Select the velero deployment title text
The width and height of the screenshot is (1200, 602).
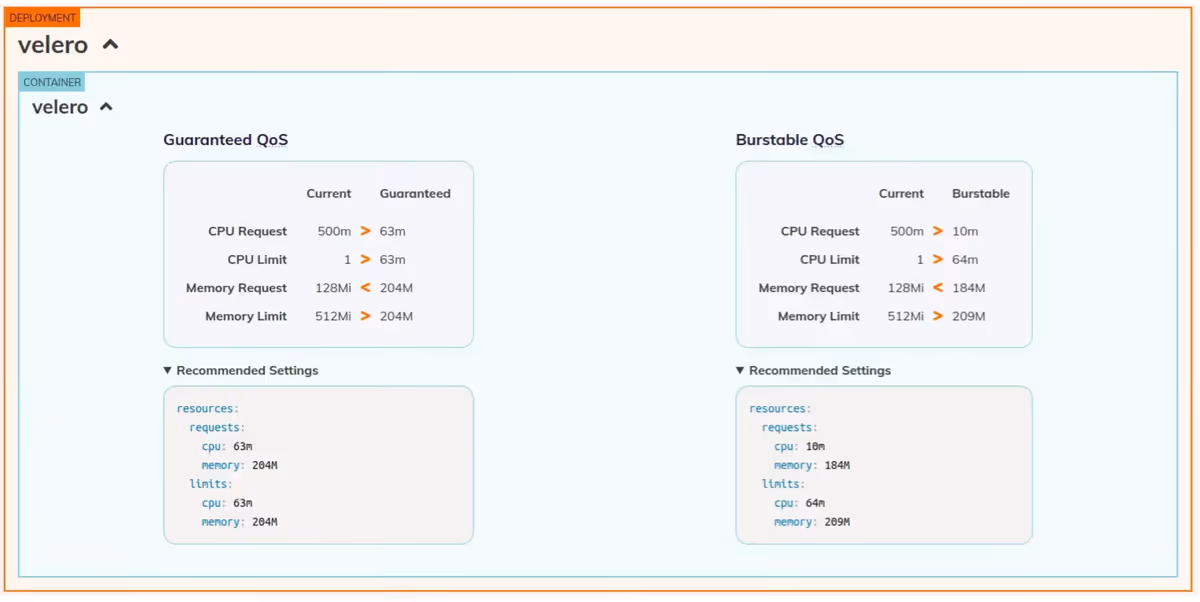(x=53, y=45)
